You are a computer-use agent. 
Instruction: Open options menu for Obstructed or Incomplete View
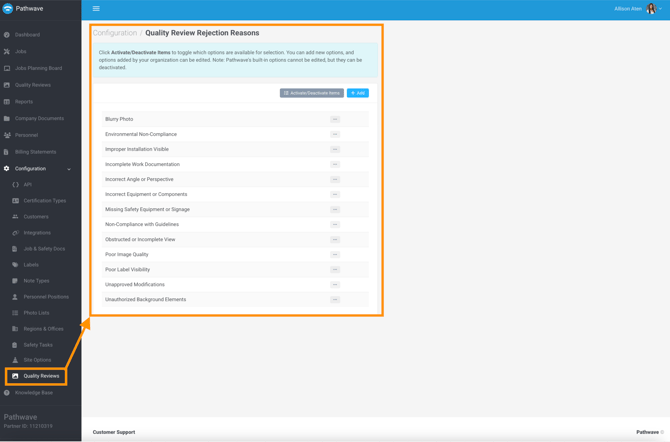pyautogui.click(x=335, y=239)
